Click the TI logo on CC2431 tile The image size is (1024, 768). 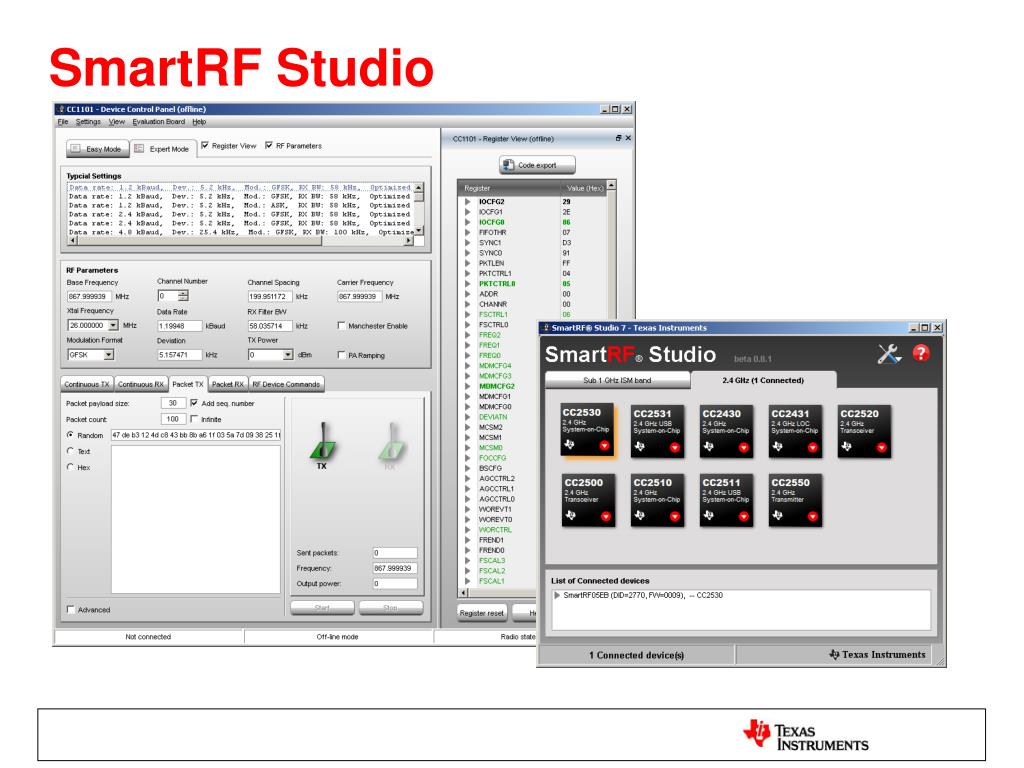777,447
